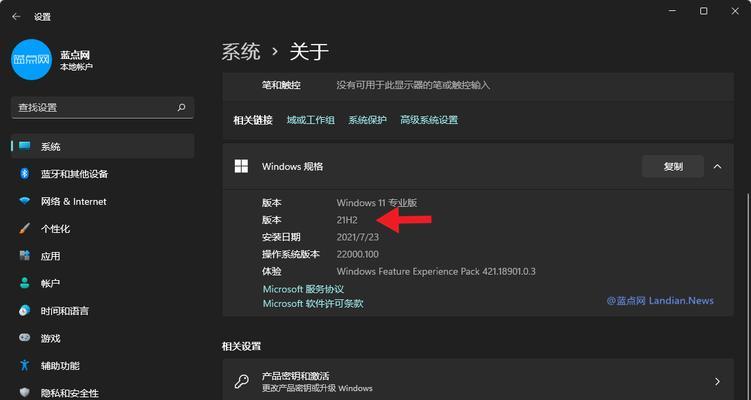Open 系统 category label in sidebar
Screen dimensions: 751x400
pos(50,147)
